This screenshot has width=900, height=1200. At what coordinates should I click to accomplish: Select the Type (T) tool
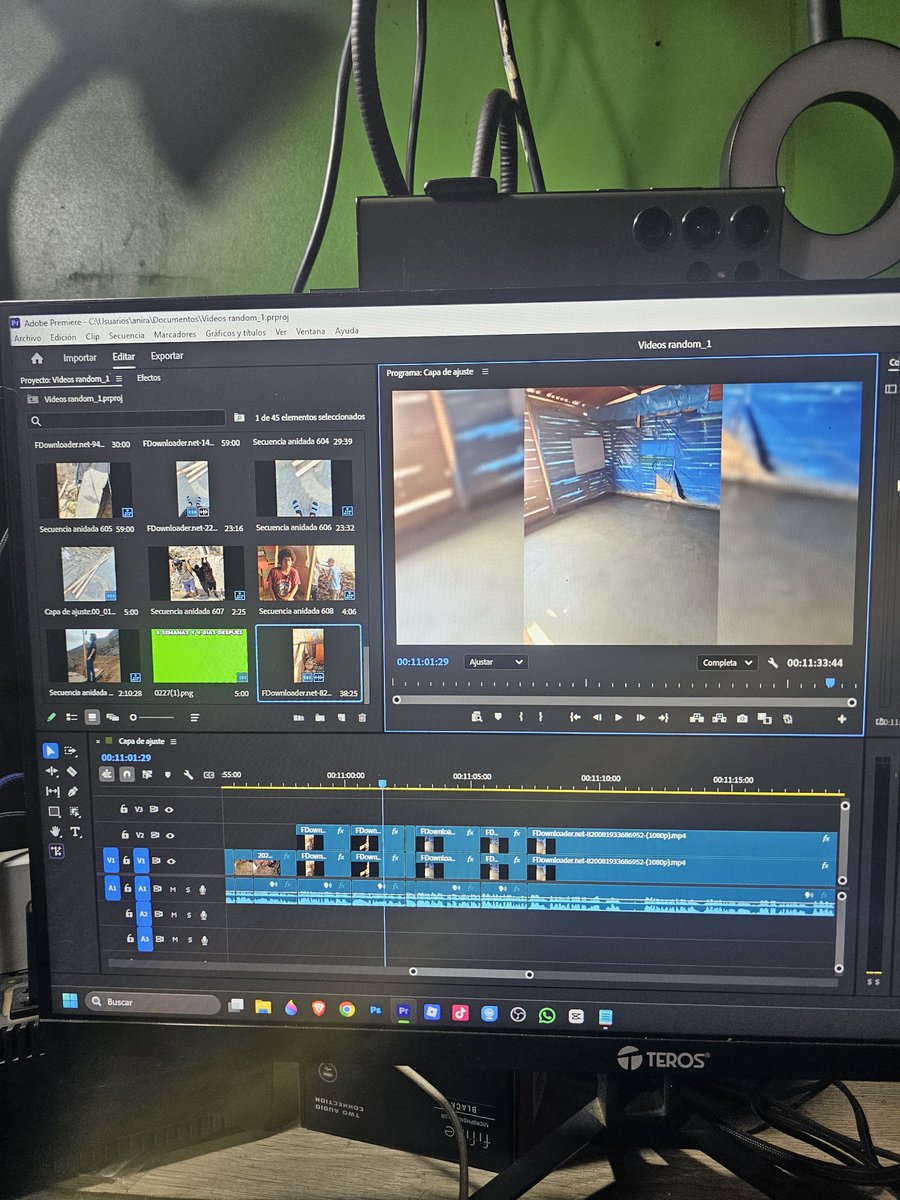click(75, 832)
